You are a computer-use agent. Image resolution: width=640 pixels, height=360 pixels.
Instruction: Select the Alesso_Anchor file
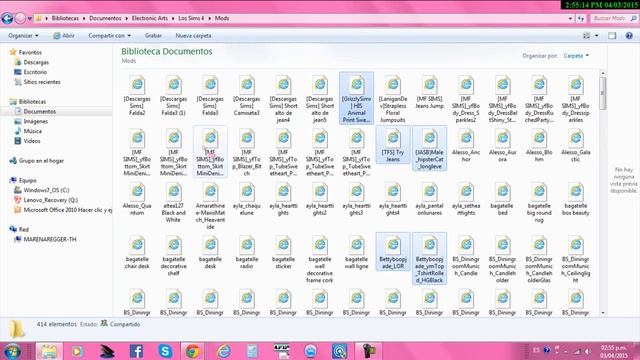click(x=466, y=145)
